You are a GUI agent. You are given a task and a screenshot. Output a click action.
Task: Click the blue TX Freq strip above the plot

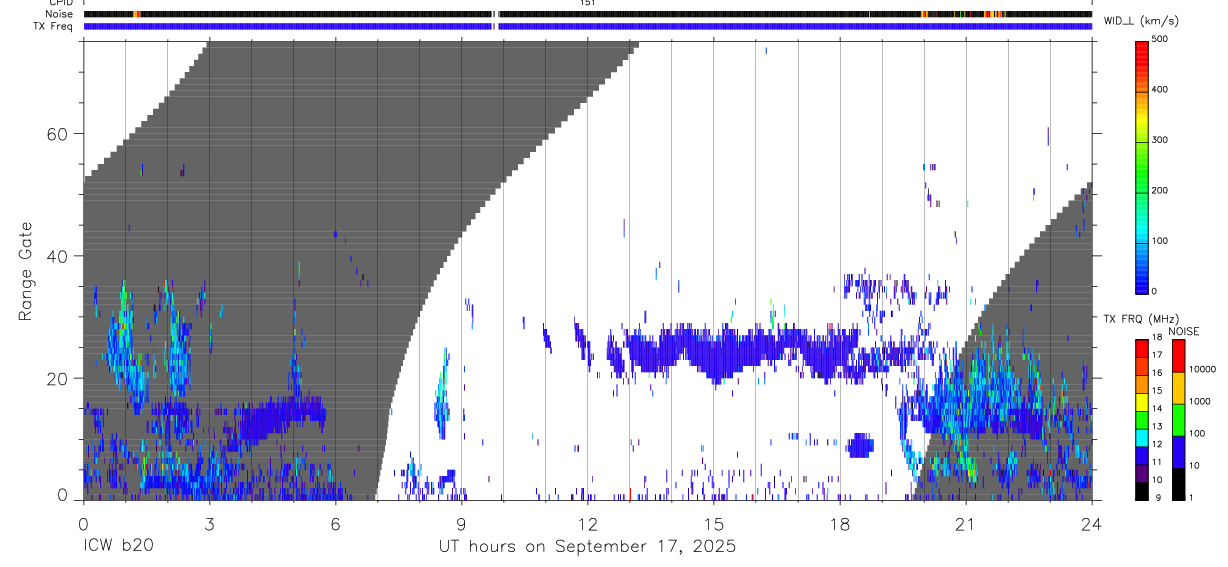pyautogui.click(x=587, y=26)
